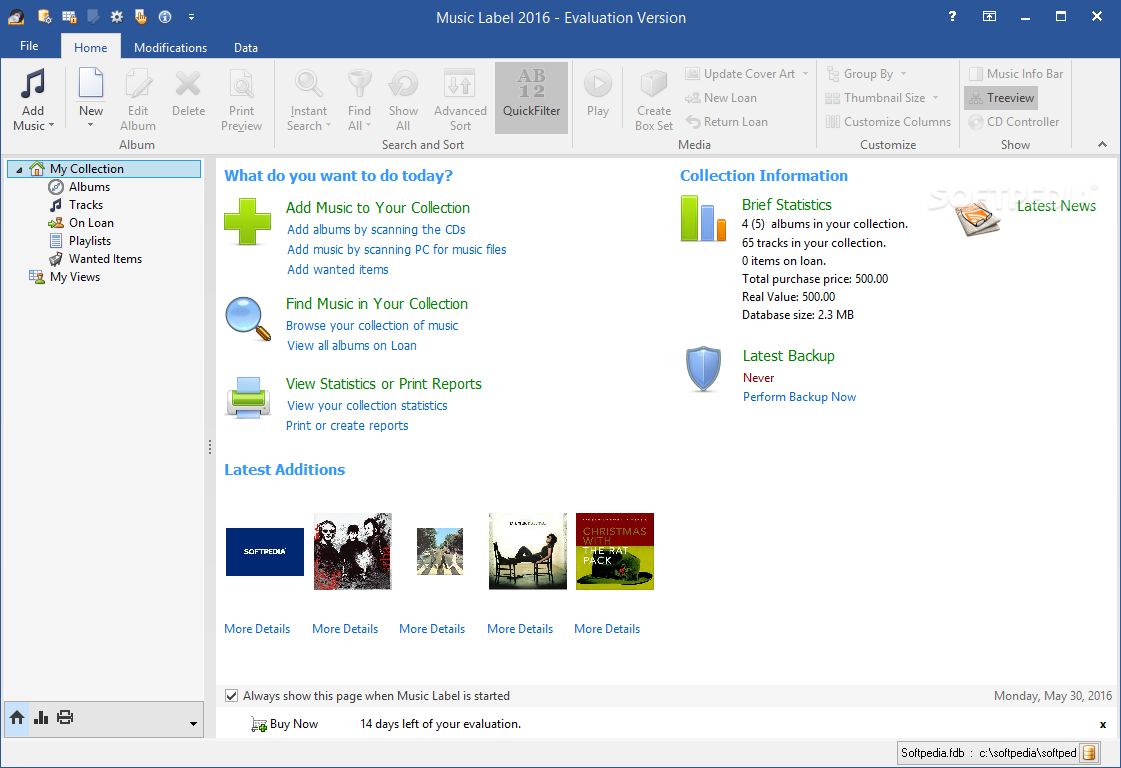Open the Group By dropdown
The height and width of the screenshot is (768, 1121).
[904, 74]
